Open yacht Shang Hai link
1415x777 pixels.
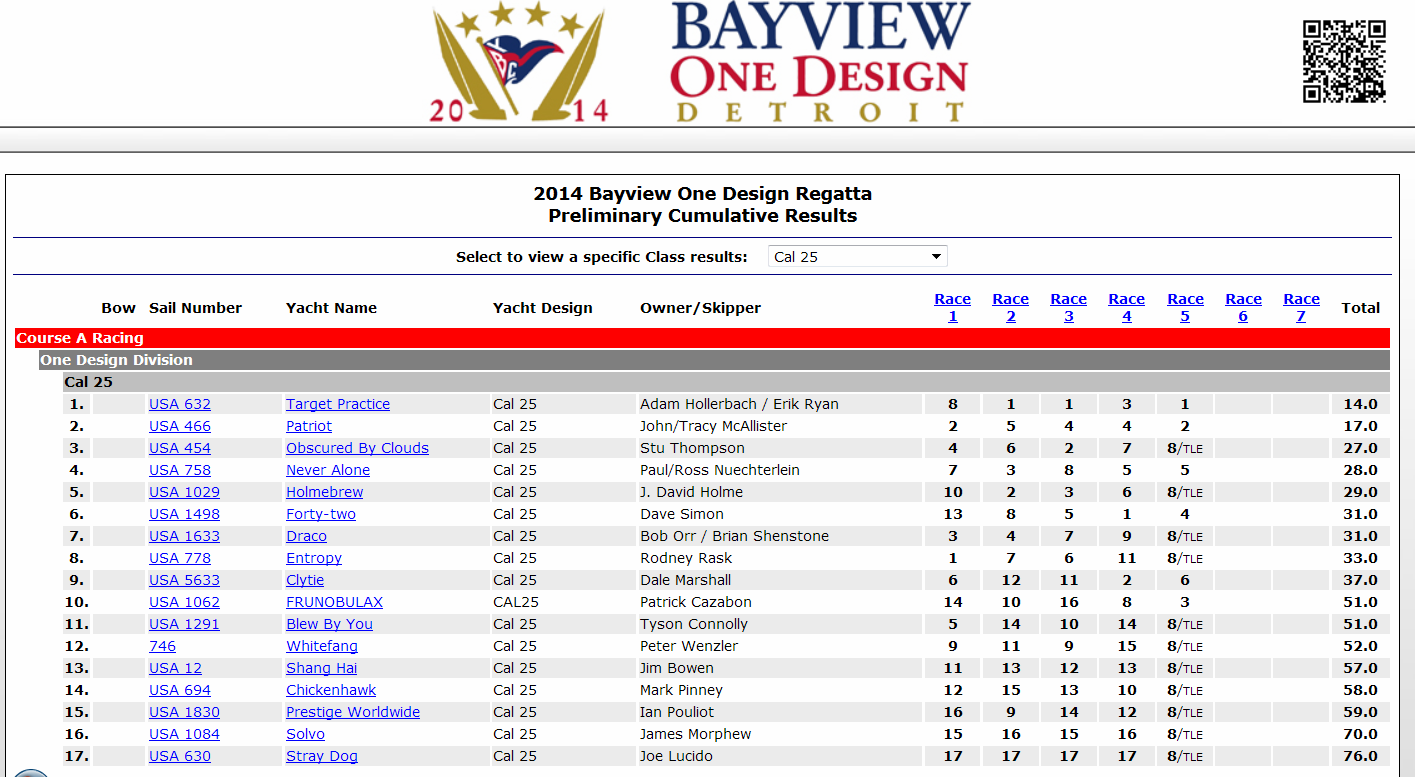pyautogui.click(x=321, y=668)
